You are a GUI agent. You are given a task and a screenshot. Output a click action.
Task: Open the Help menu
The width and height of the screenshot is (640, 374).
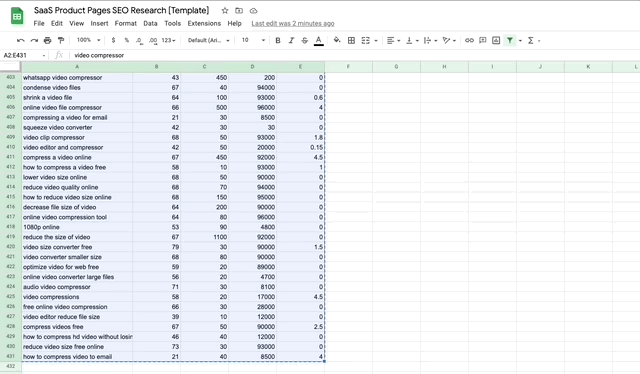(234, 23)
